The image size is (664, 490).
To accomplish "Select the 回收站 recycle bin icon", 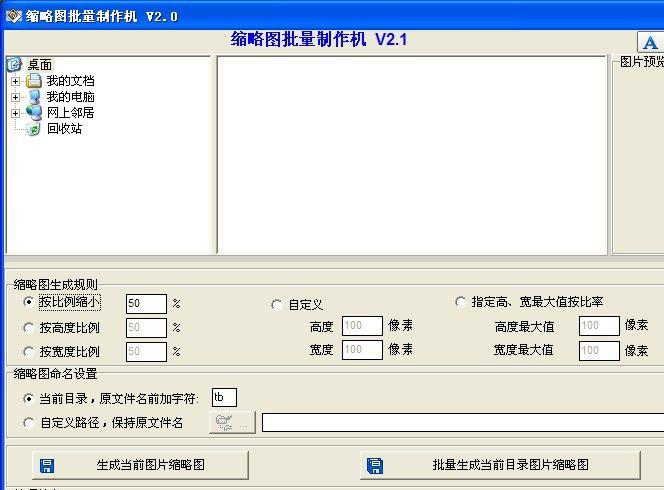I will coord(34,129).
